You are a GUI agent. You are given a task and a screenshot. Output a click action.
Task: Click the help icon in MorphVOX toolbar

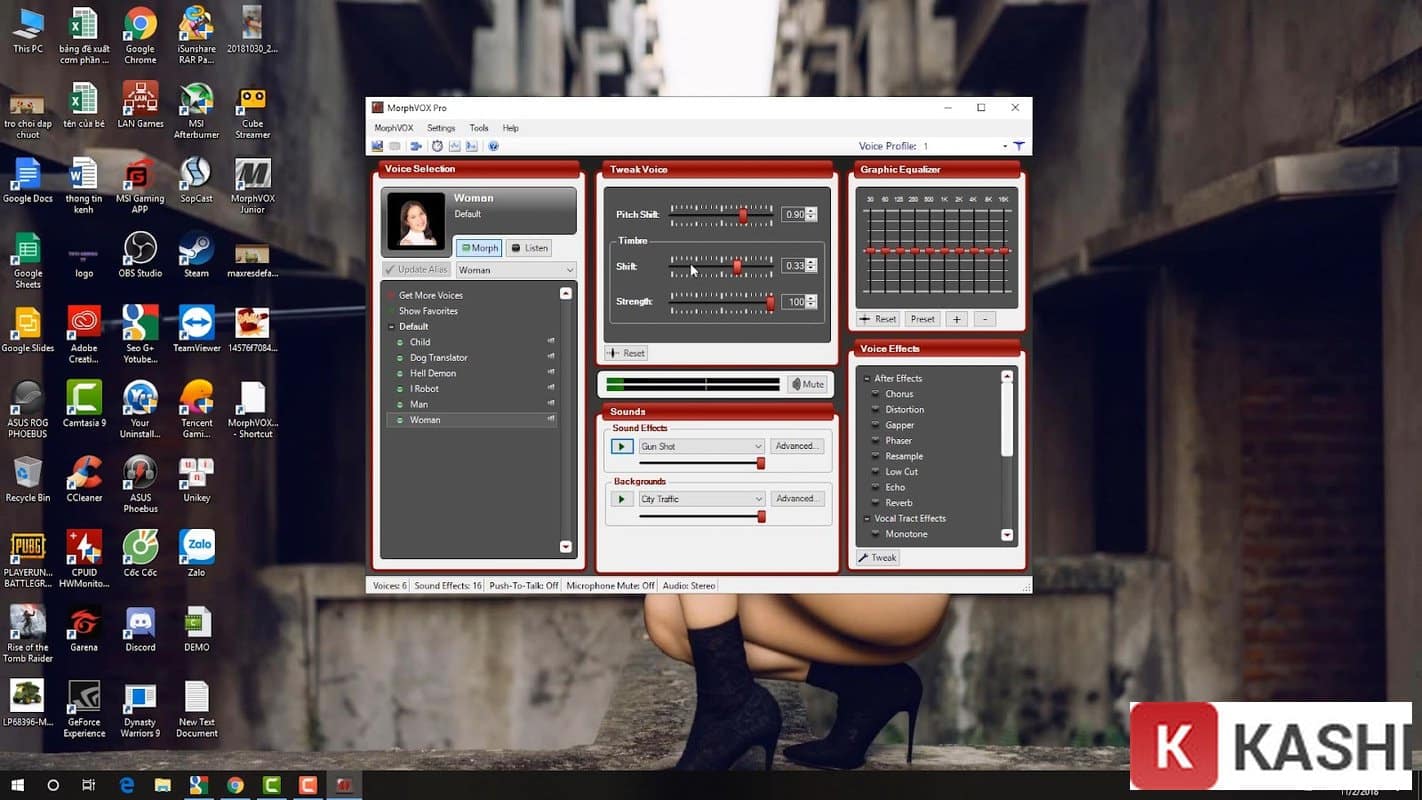pyautogui.click(x=493, y=146)
